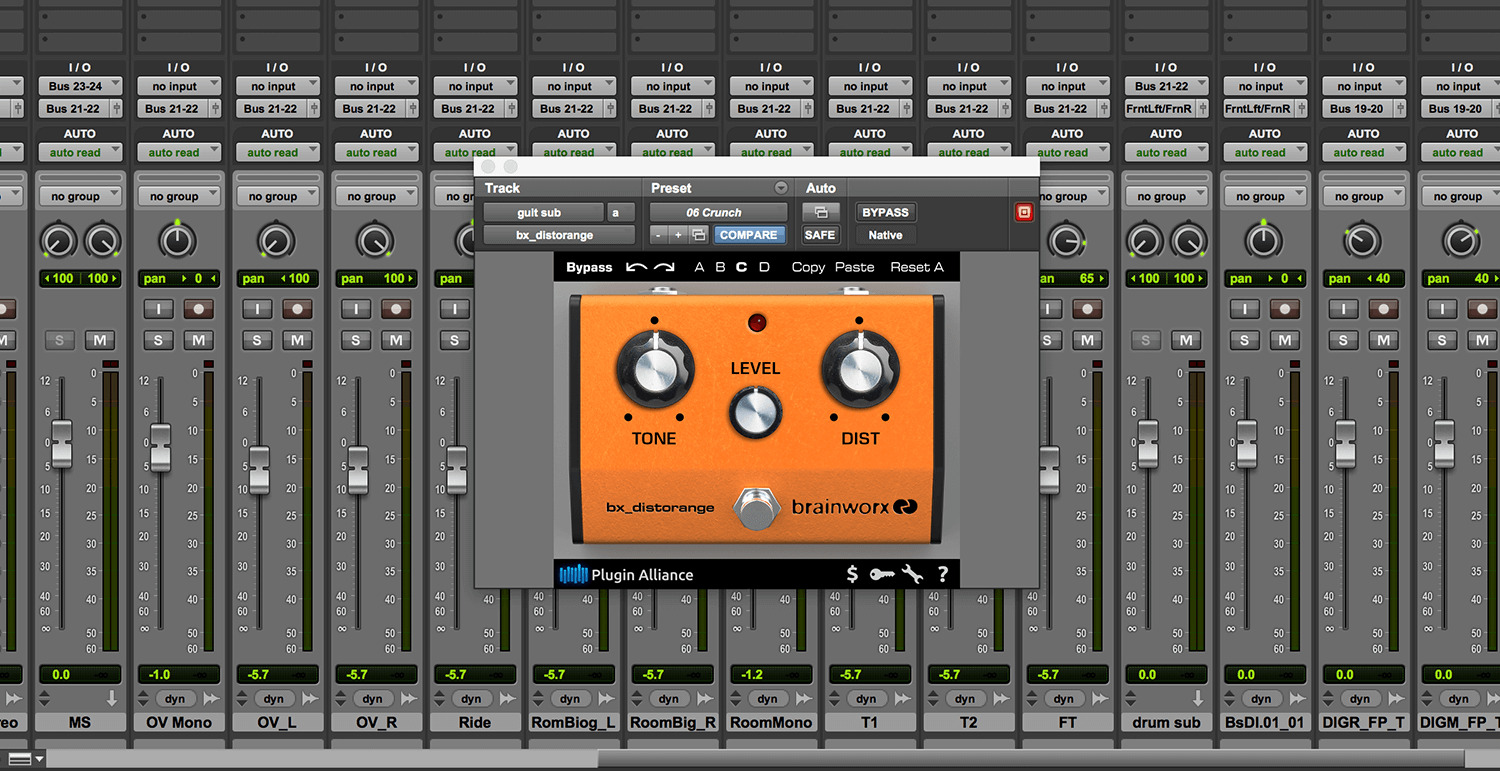The height and width of the screenshot is (771, 1500).
Task: Select settings slot D in plugin
Action: point(764,267)
